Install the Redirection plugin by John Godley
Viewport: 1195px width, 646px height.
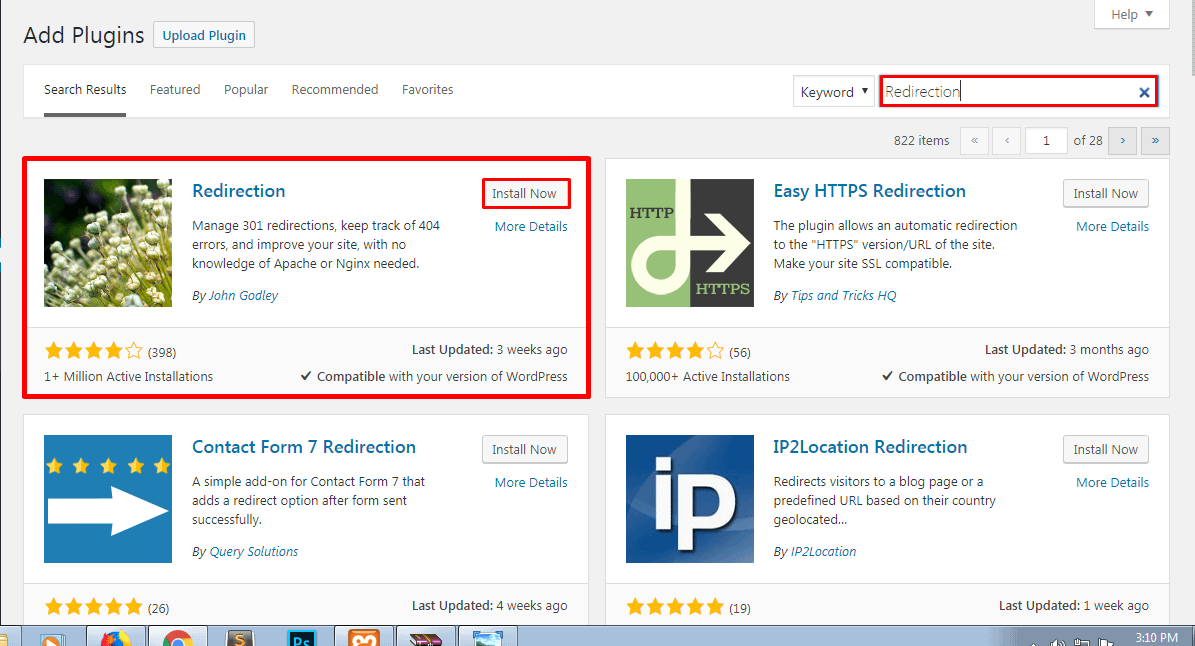[x=524, y=193]
